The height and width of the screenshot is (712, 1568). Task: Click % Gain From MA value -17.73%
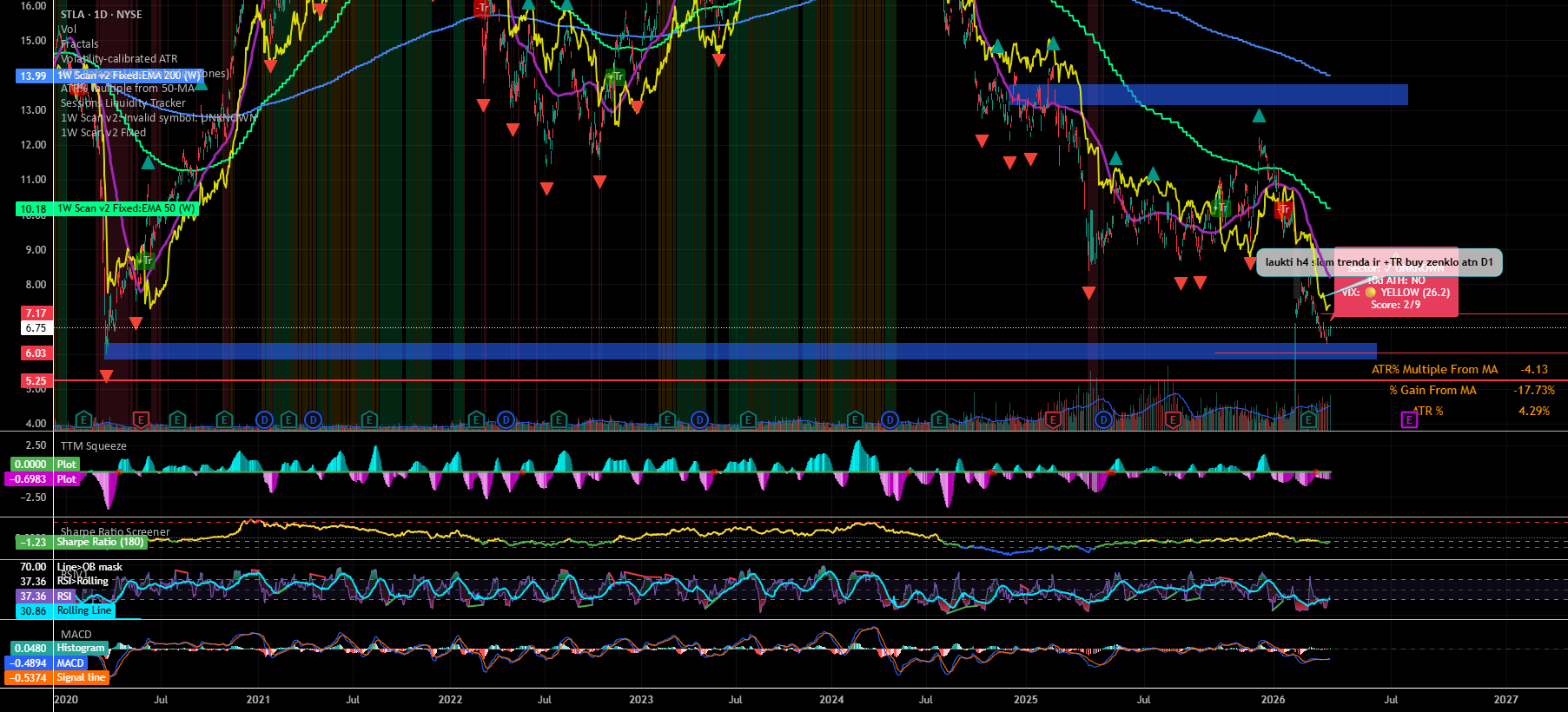(x=1534, y=390)
